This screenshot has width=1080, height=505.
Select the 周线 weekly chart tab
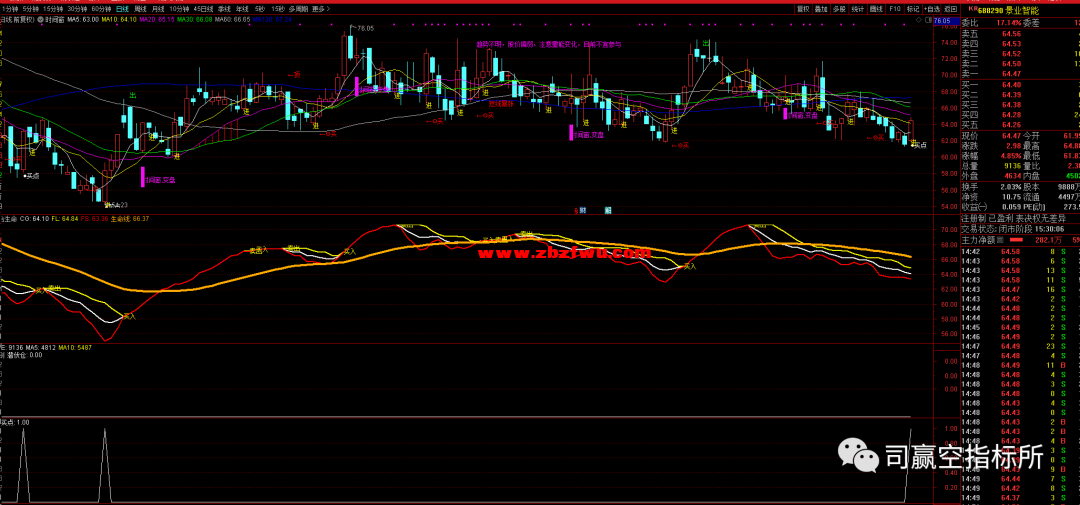[x=141, y=9]
